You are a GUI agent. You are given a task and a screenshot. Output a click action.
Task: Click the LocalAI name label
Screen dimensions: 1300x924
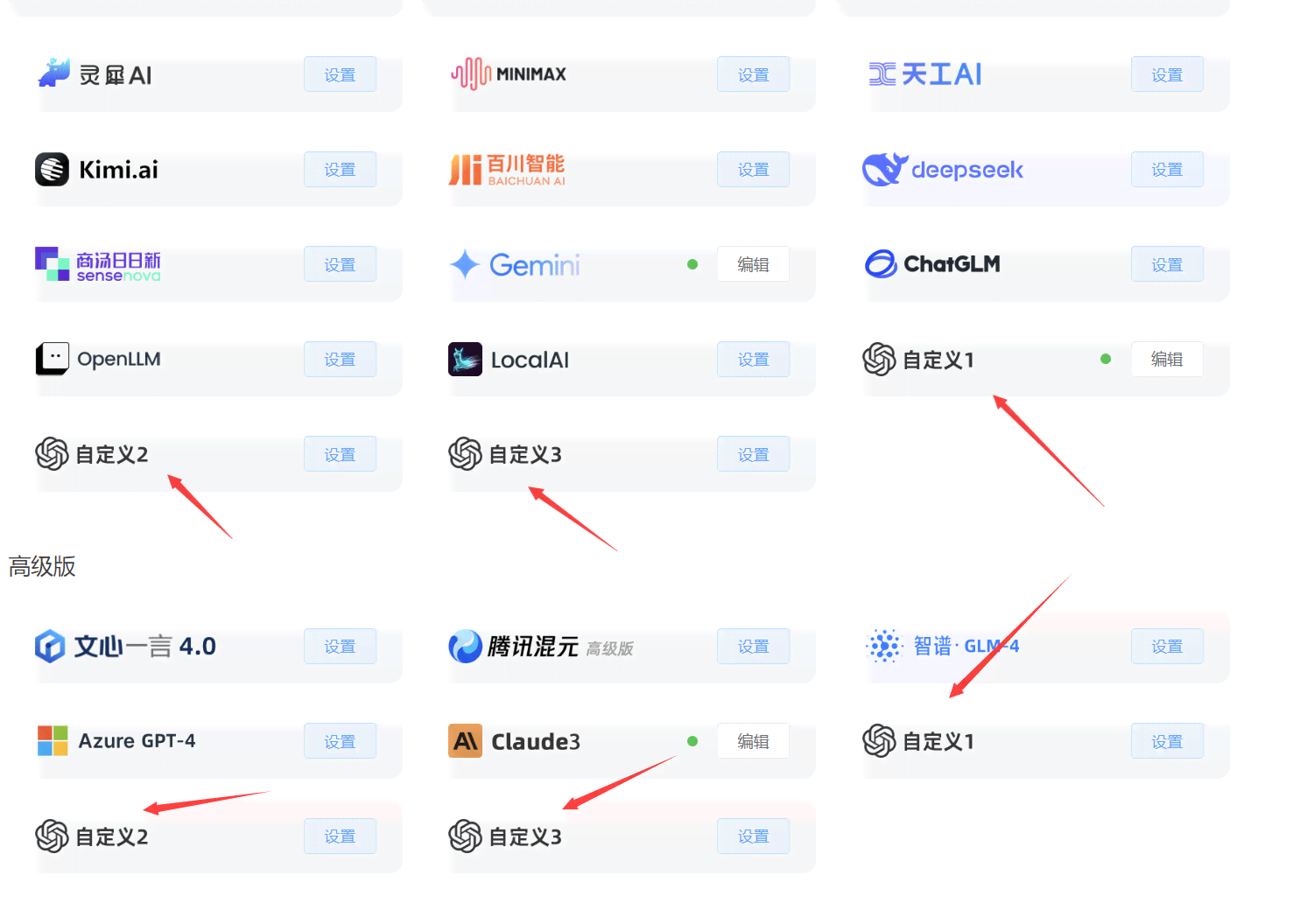tap(530, 360)
